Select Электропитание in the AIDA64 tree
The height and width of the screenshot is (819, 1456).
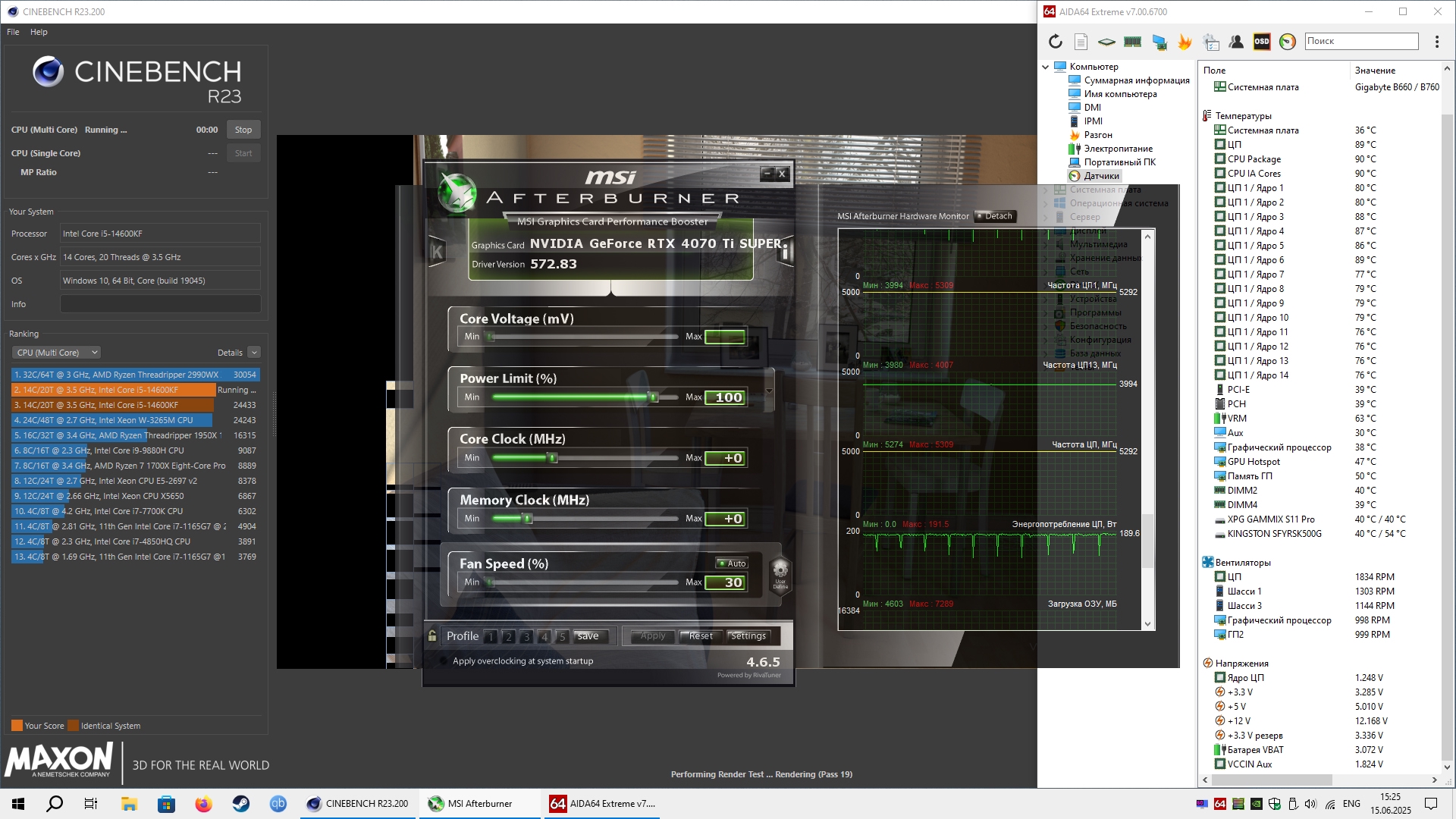[x=1118, y=149]
